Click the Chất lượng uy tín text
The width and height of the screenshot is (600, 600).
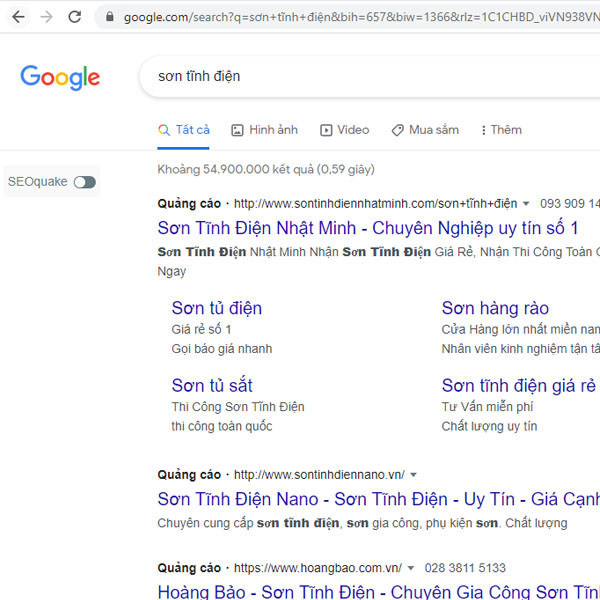pyautogui.click(x=489, y=426)
